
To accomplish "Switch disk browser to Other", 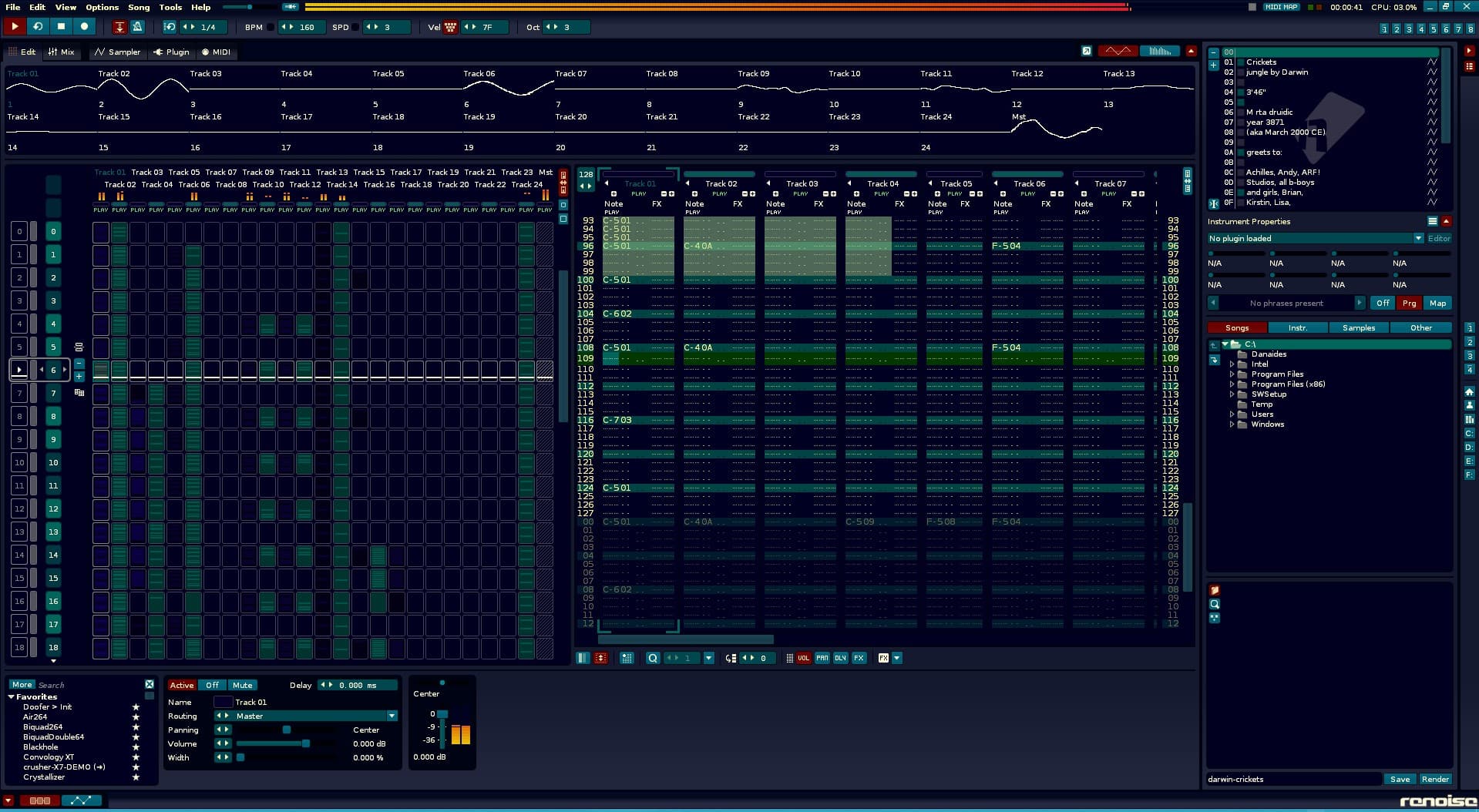I will click(1421, 327).
